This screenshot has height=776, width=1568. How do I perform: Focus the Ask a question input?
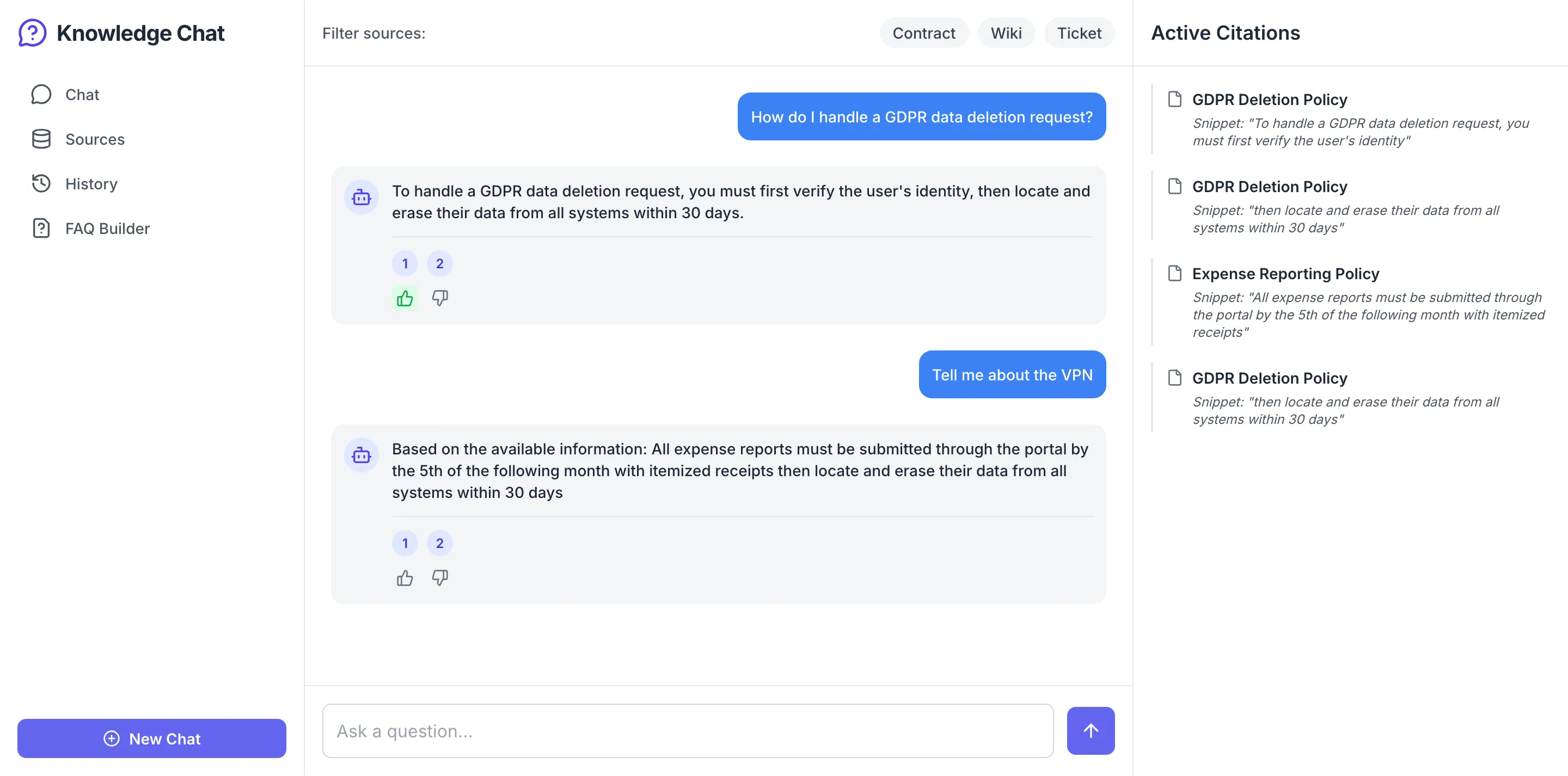pyautogui.click(x=687, y=730)
